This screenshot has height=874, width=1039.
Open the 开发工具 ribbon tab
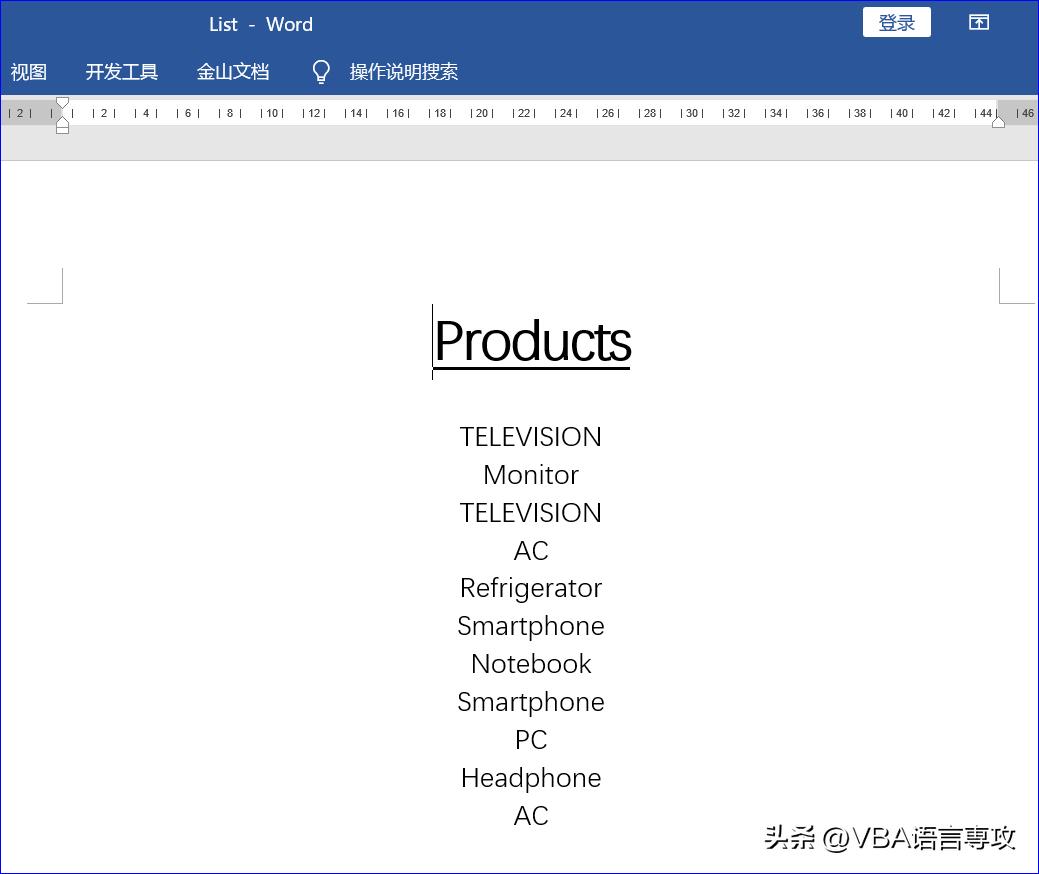[121, 72]
